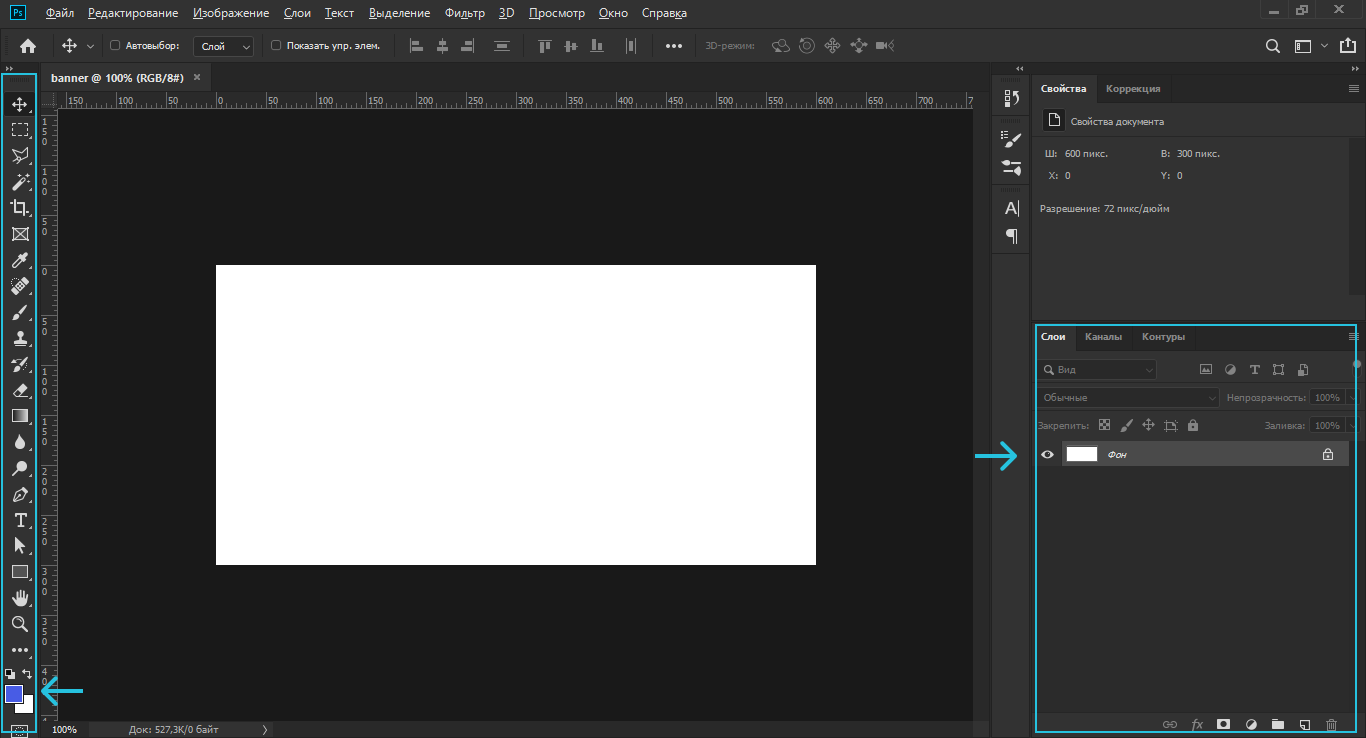Reset default foreground and background colors
1366x738 pixels.
pos(10,674)
